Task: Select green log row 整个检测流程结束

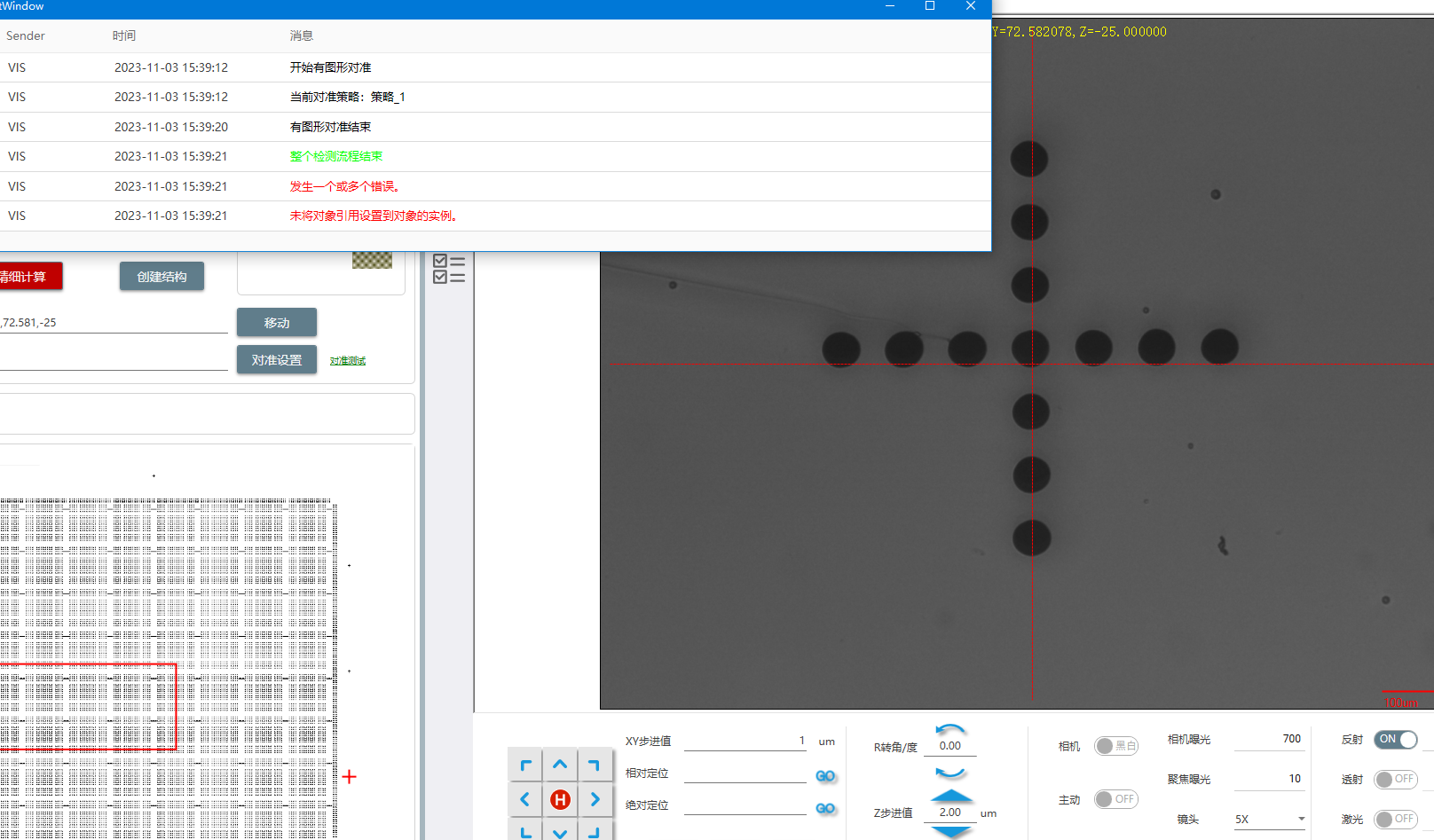Action: [x=495, y=156]
